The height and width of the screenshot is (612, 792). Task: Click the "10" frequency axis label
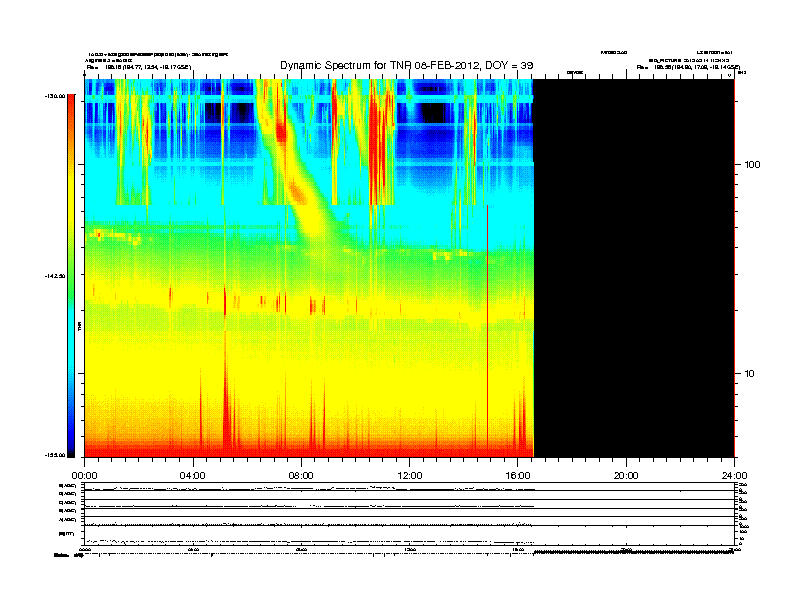(750, 374)
